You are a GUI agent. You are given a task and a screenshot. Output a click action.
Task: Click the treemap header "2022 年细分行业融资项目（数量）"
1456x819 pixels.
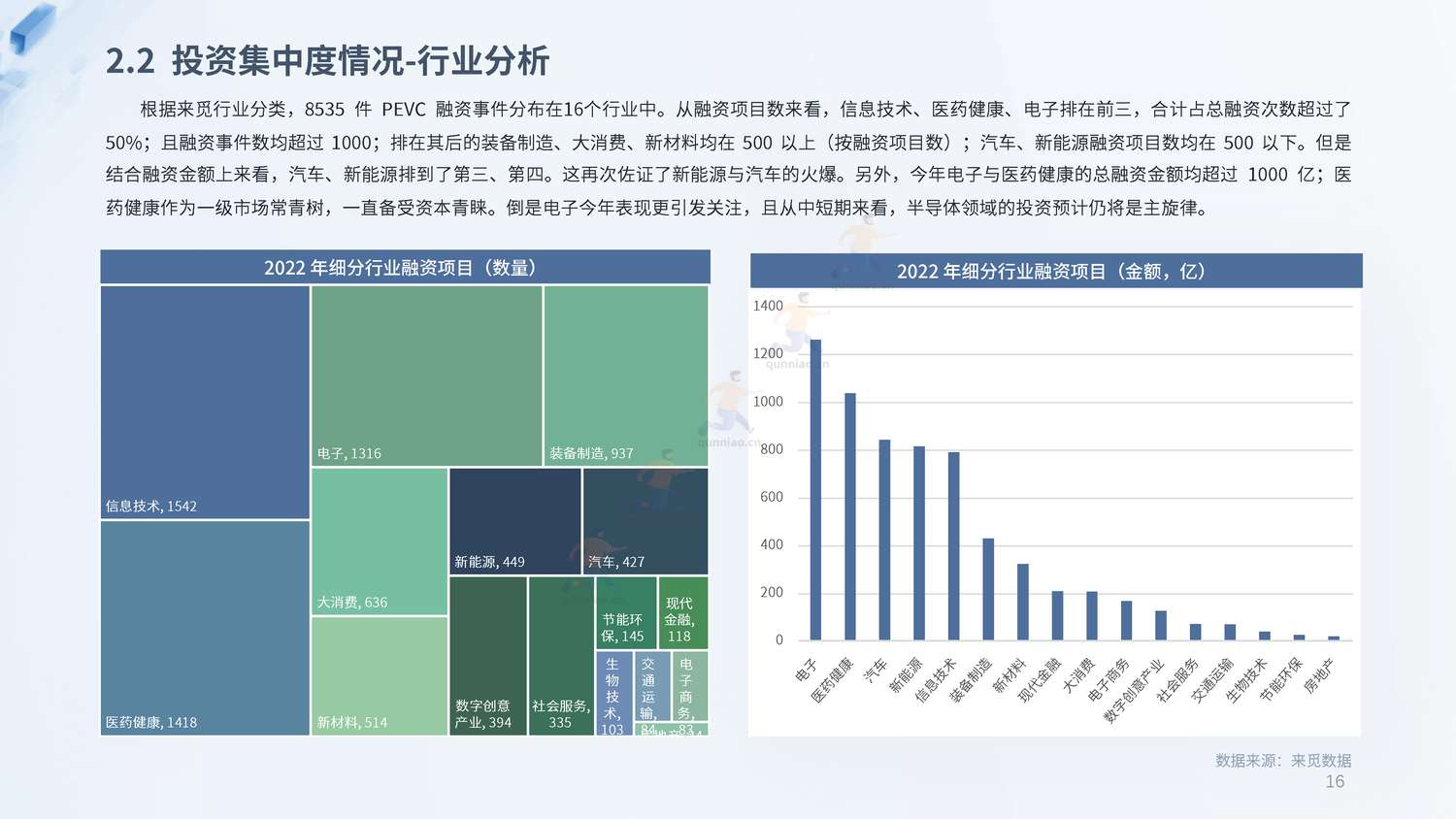coord(405,267)
